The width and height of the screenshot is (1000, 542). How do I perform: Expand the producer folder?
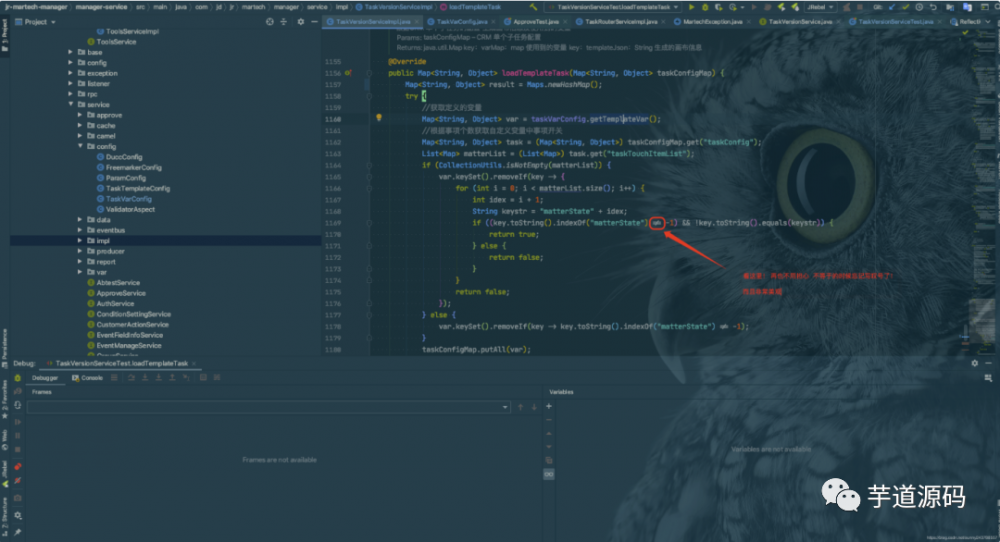click(x=80, y=251)
